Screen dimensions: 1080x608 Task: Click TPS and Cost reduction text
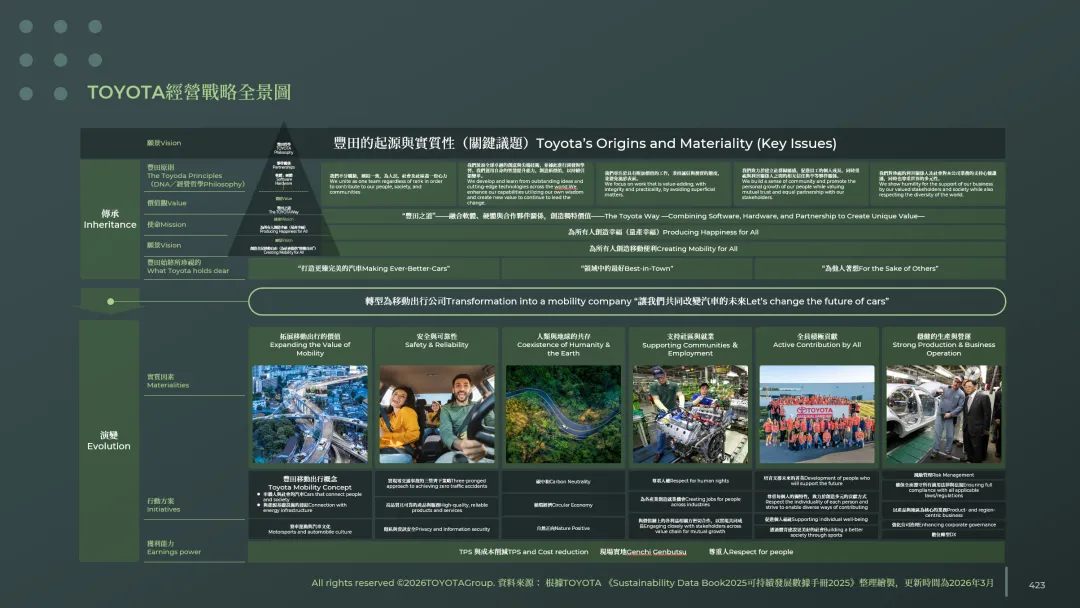tap(523, 552)
